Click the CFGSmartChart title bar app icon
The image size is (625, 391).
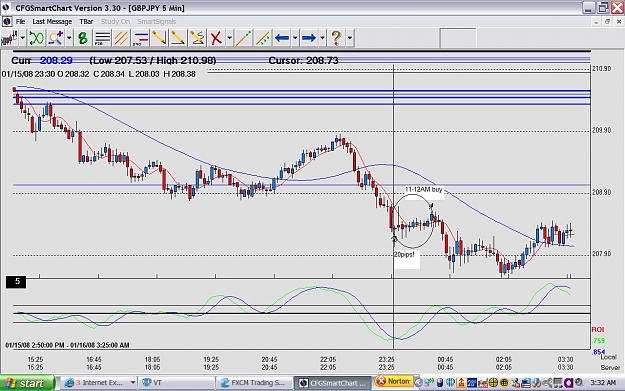tap(6, 8)
